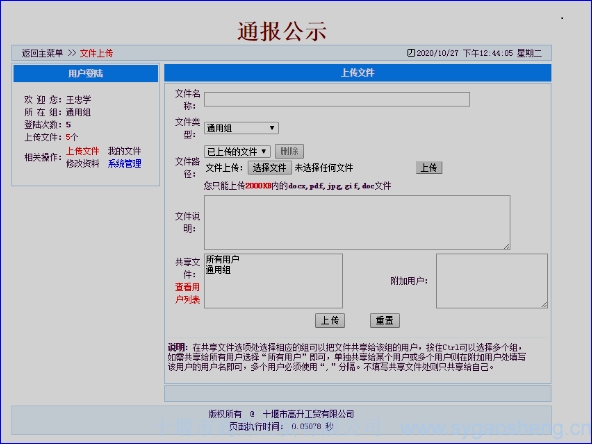Go back via the 返回主菜单 link
This screenshot has width=592, height=445.
pyautogui.click(x=42, y=53)
